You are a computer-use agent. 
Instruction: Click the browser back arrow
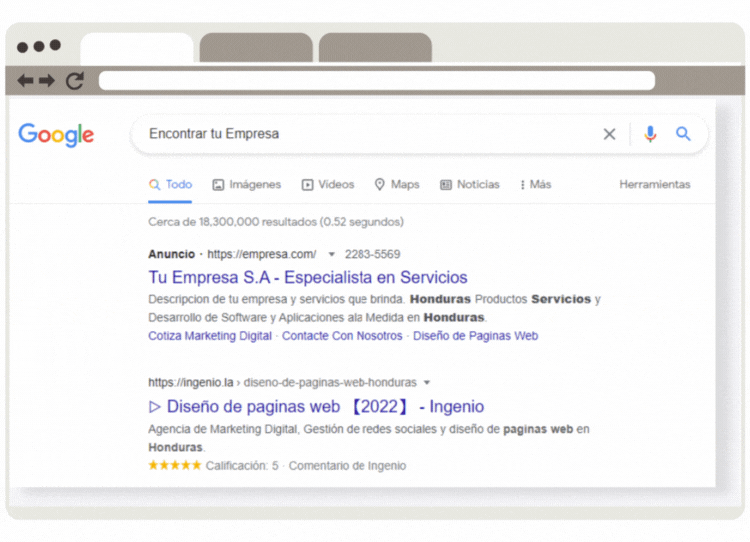click(x=25, y=80)
